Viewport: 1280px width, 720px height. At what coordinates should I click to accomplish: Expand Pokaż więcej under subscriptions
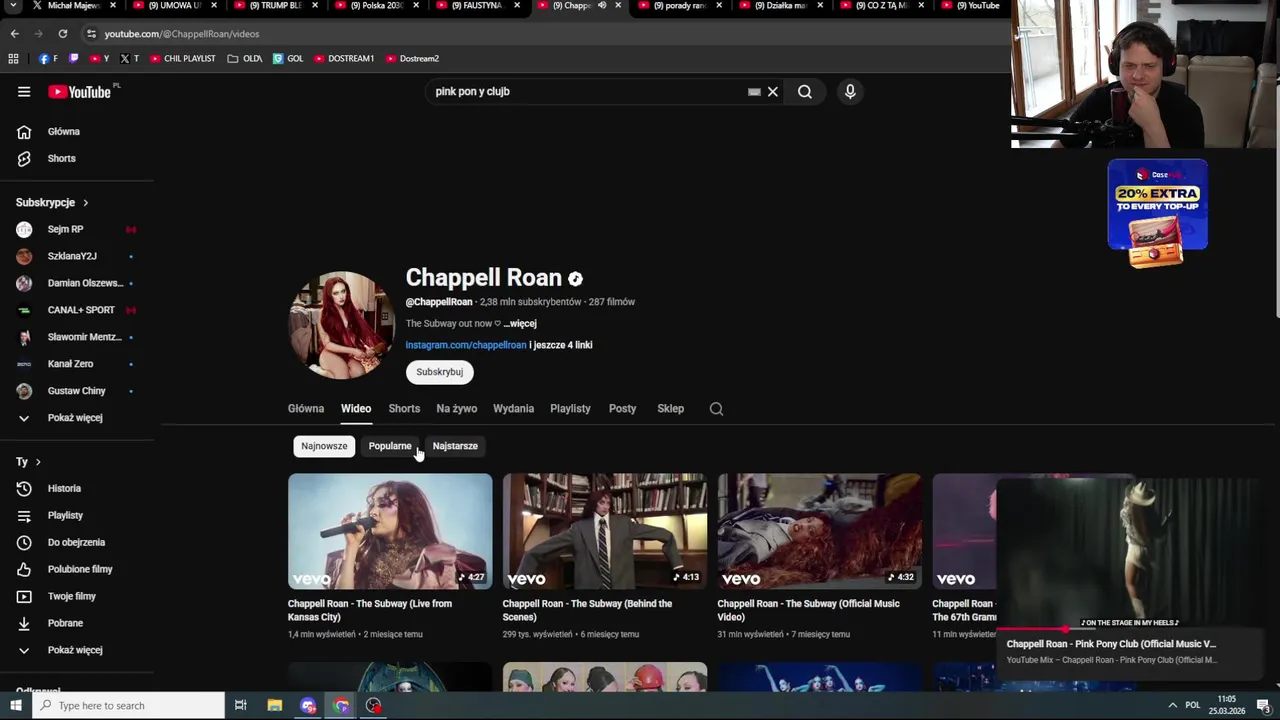click(77, 418)
